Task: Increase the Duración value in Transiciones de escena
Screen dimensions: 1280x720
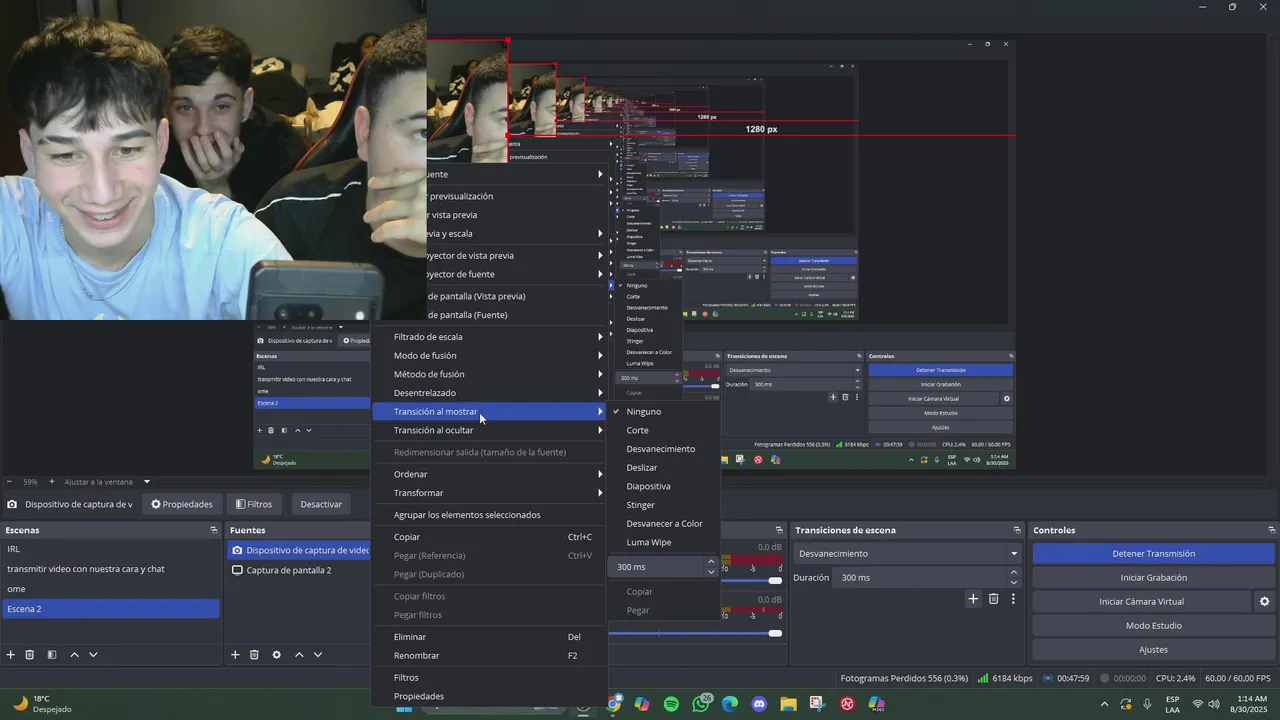Action: tap(1014, 573)
